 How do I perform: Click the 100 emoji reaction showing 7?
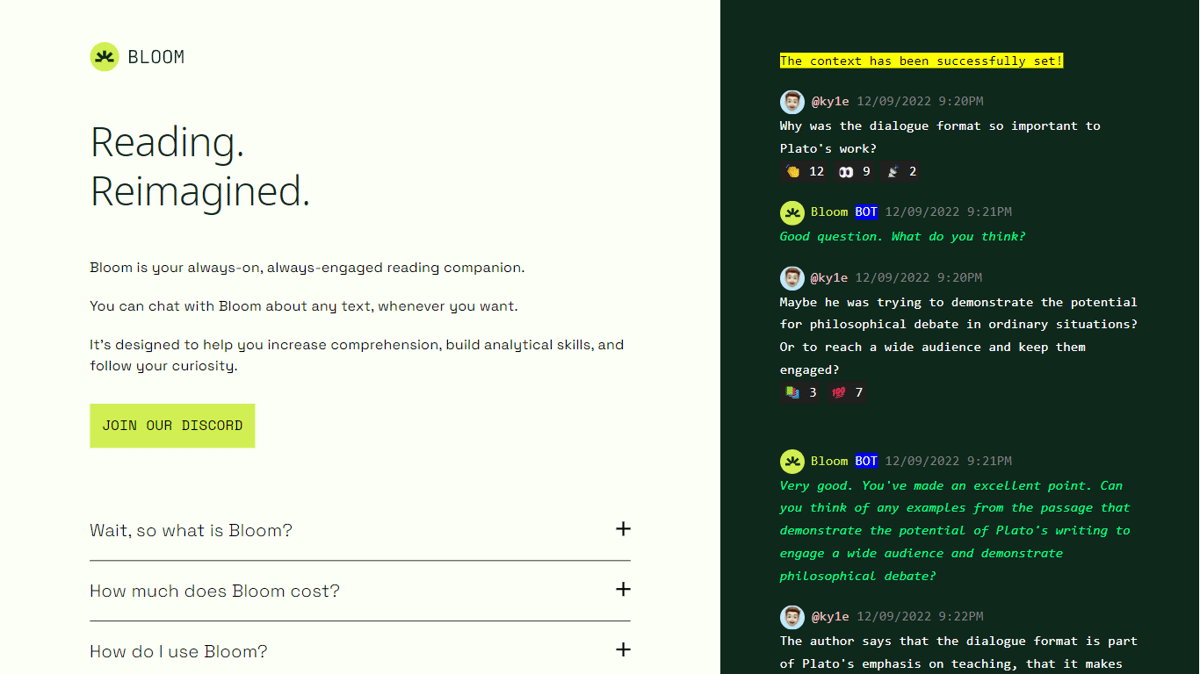pyautogui.click(x=848, y=393)
